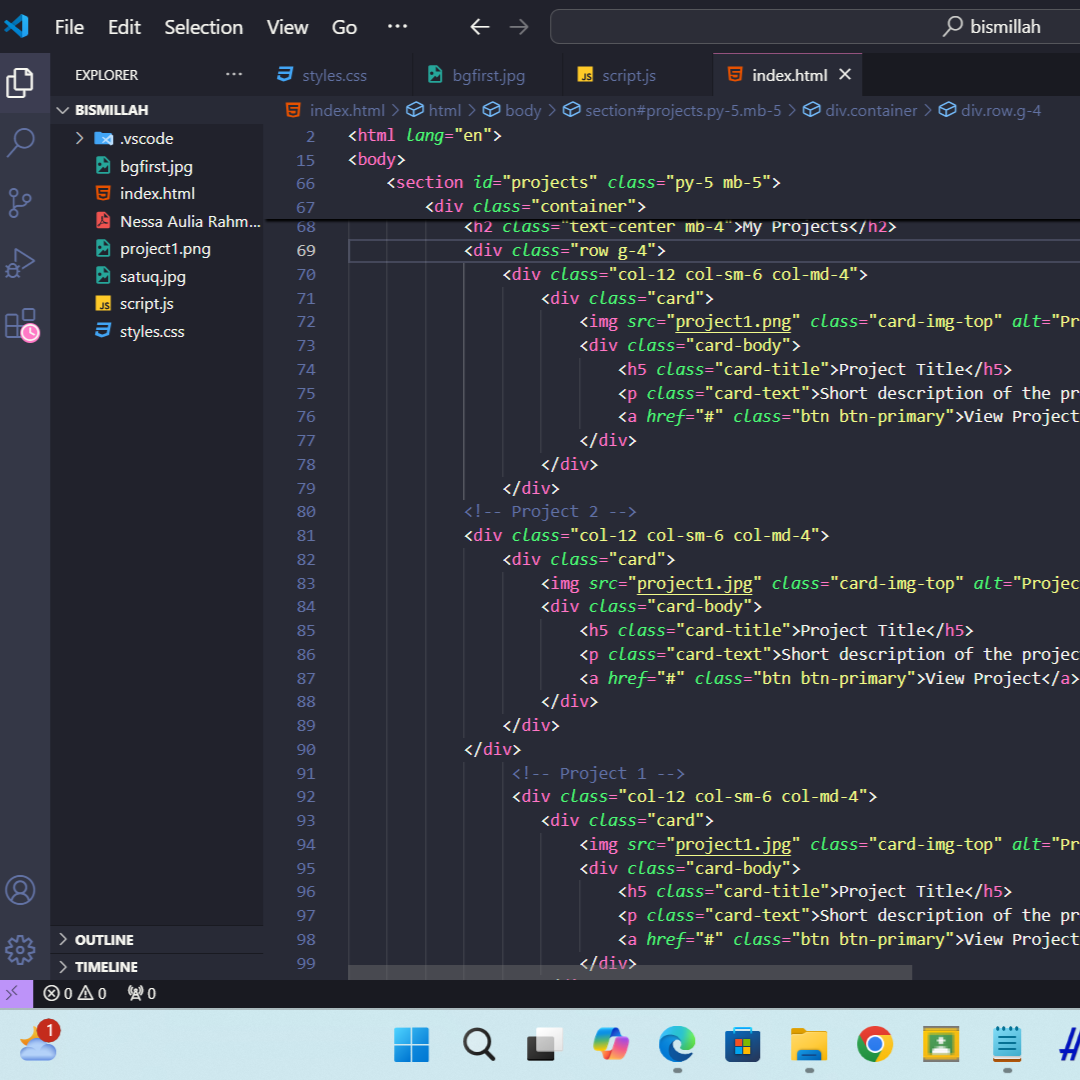The height and width of the screenshot is (1080, 1080).
Task: Click the remote window status icon
Action: [14, 993]
